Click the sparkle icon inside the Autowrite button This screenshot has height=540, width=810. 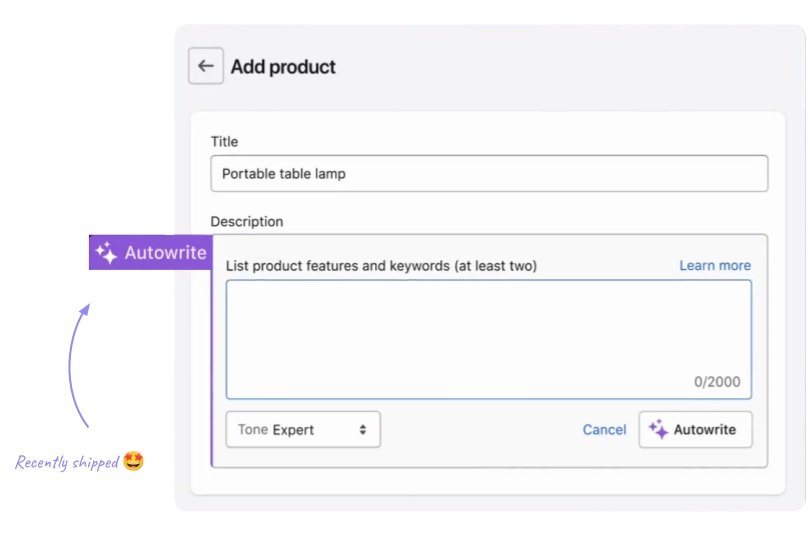pos(658,429)
